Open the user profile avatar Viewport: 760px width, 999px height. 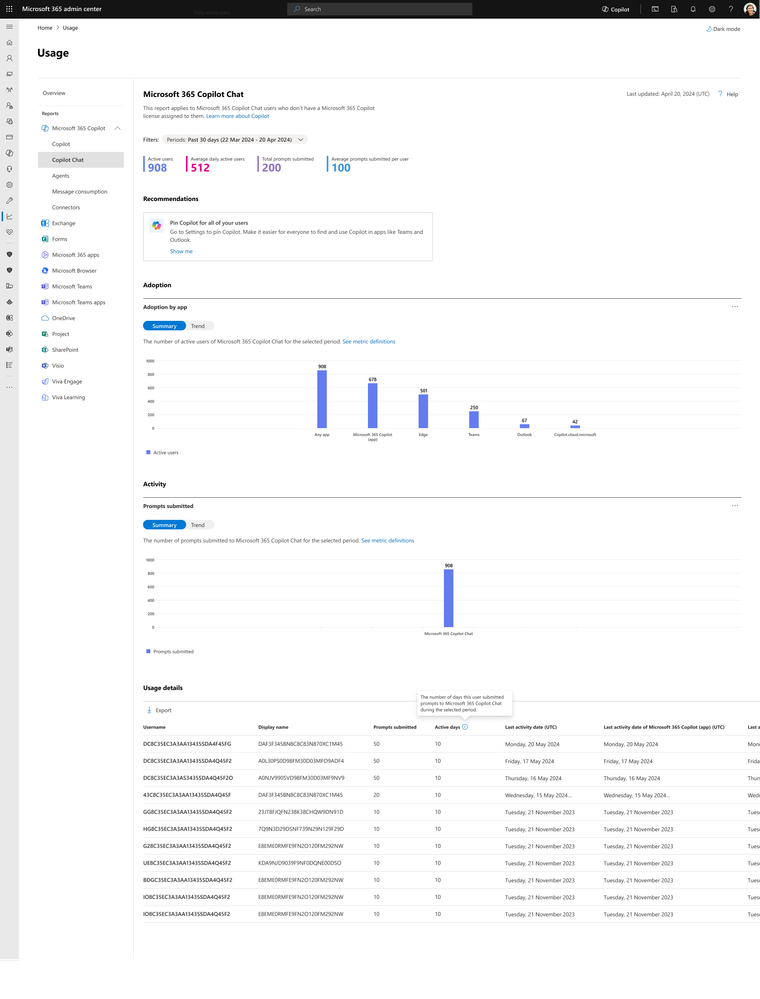click(750, 9)
